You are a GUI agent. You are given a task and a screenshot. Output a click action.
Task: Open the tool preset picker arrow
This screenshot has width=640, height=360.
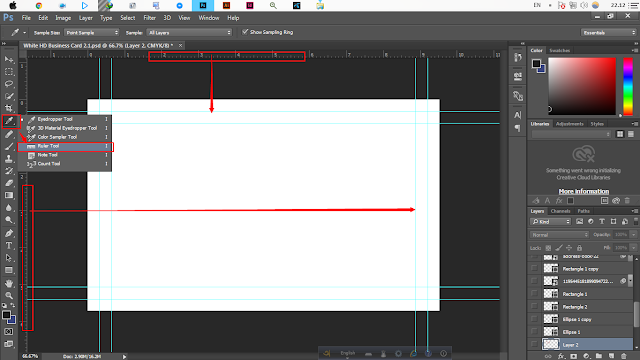point(24,32)
